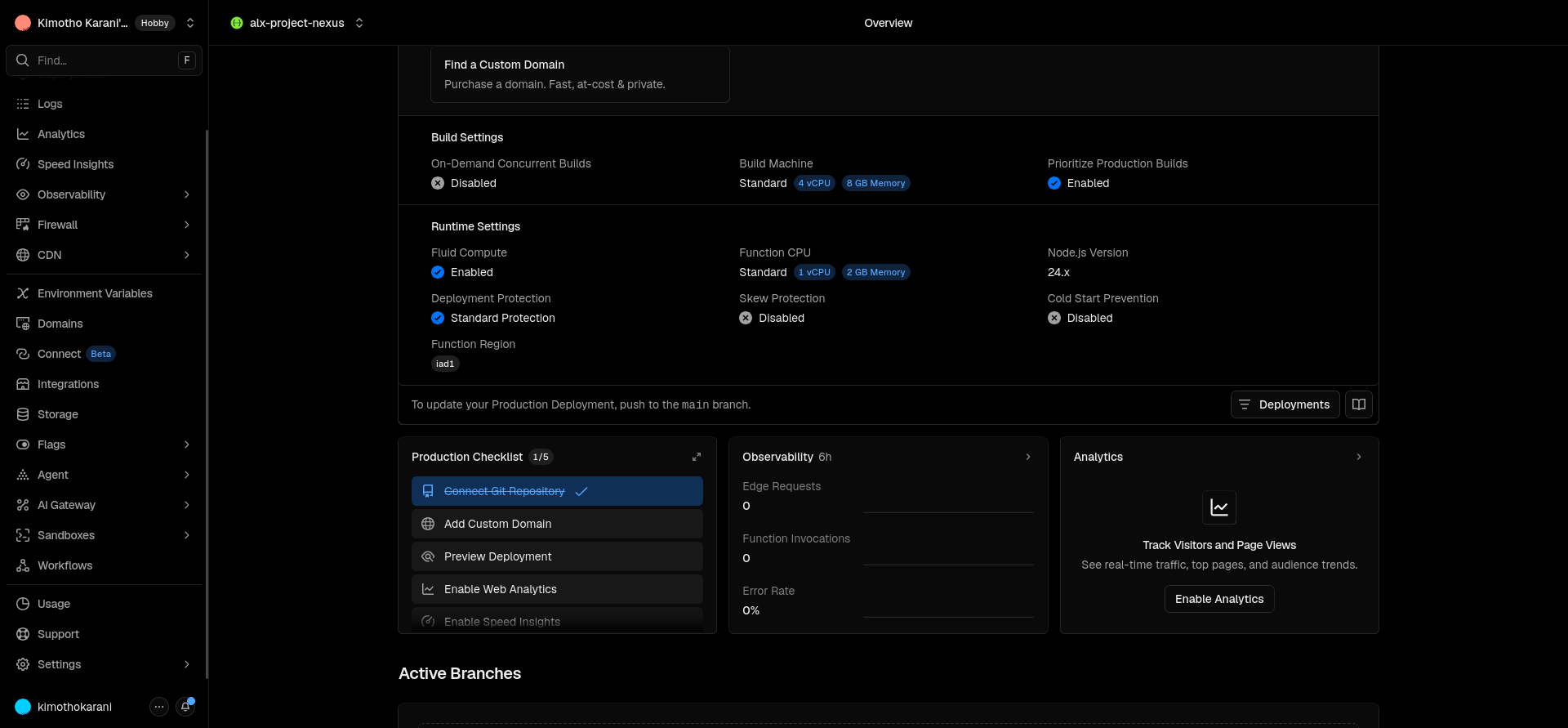Click the Flags toggle icon
Screen dimensions: 1568x728
point(23,444)
